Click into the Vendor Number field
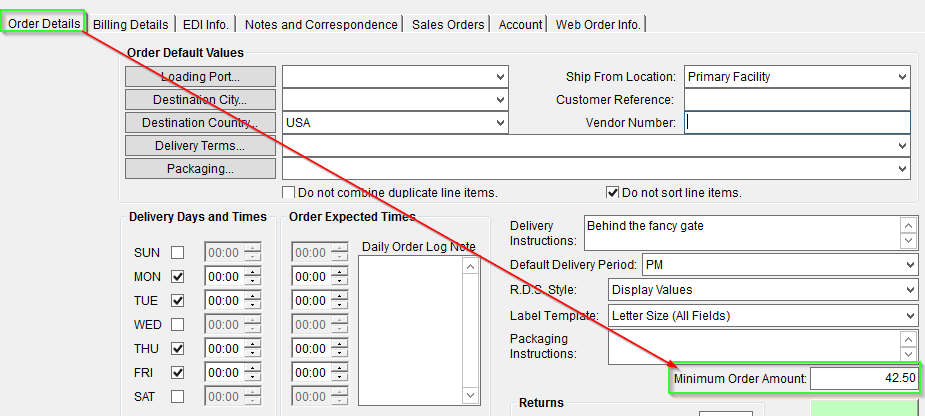 [796, 123]
